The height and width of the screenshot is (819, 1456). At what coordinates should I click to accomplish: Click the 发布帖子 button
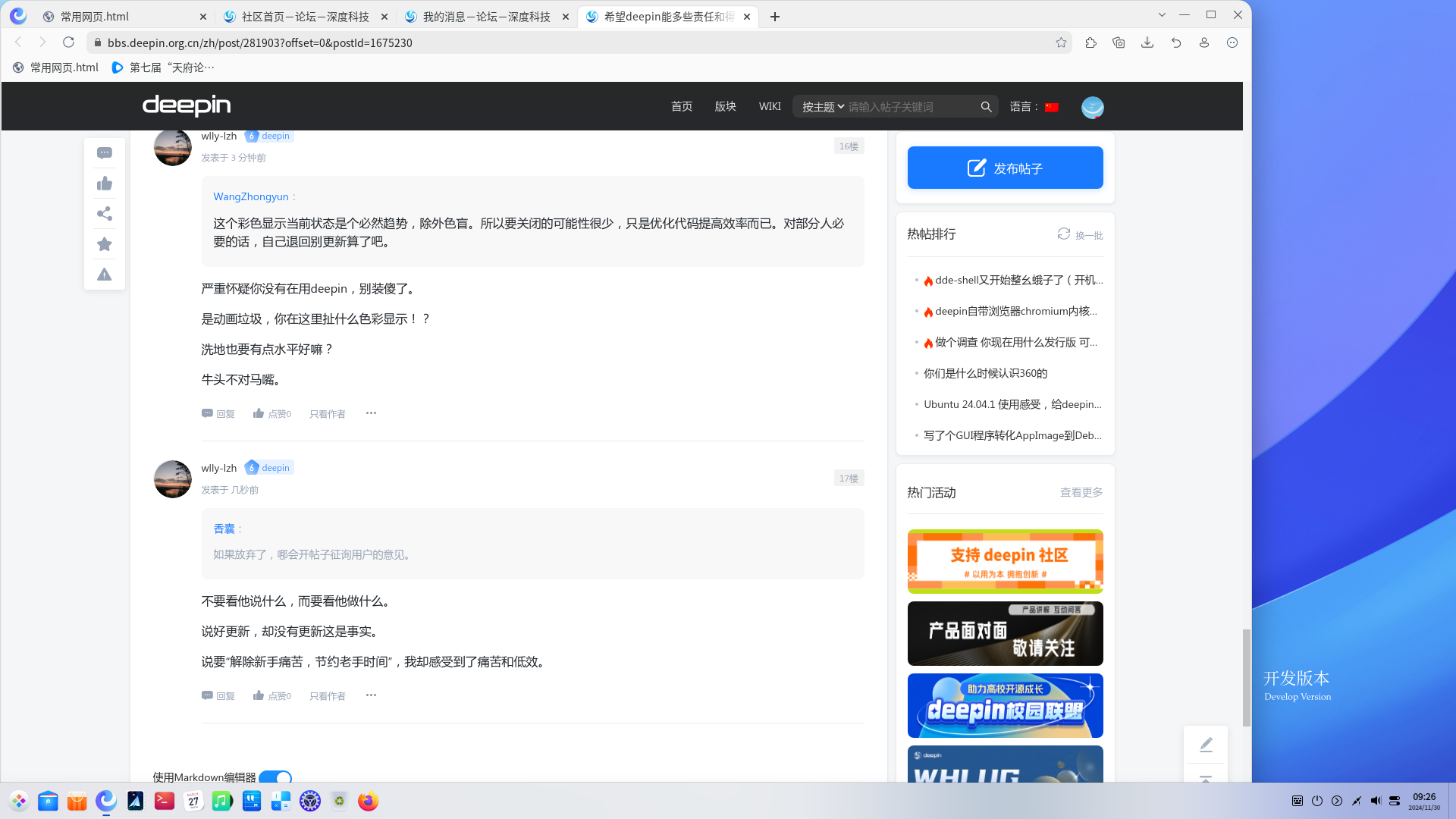coord(1006,168)
